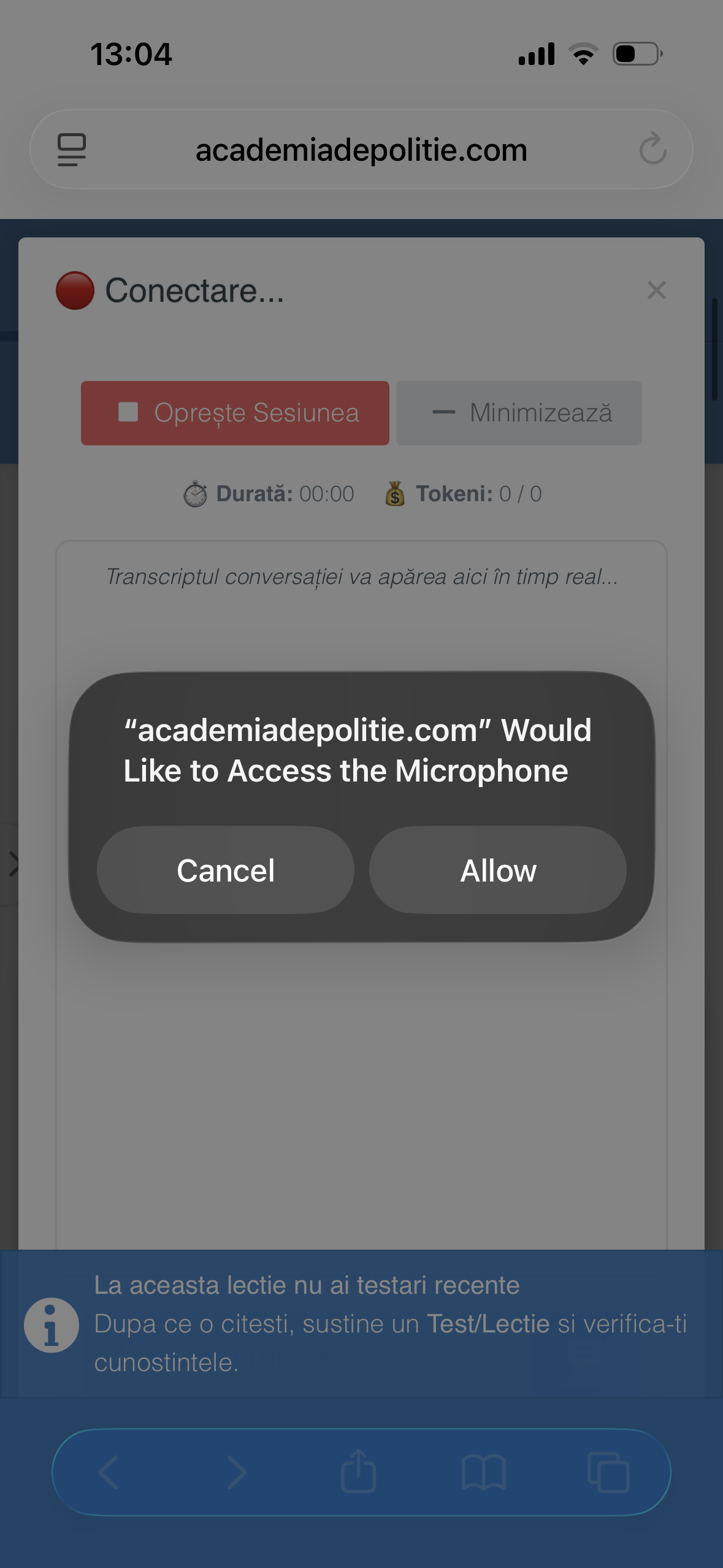Screen dimensions: 723x1568
Task: Open the Safari tabs overview icon
Action: [608, 1472]
